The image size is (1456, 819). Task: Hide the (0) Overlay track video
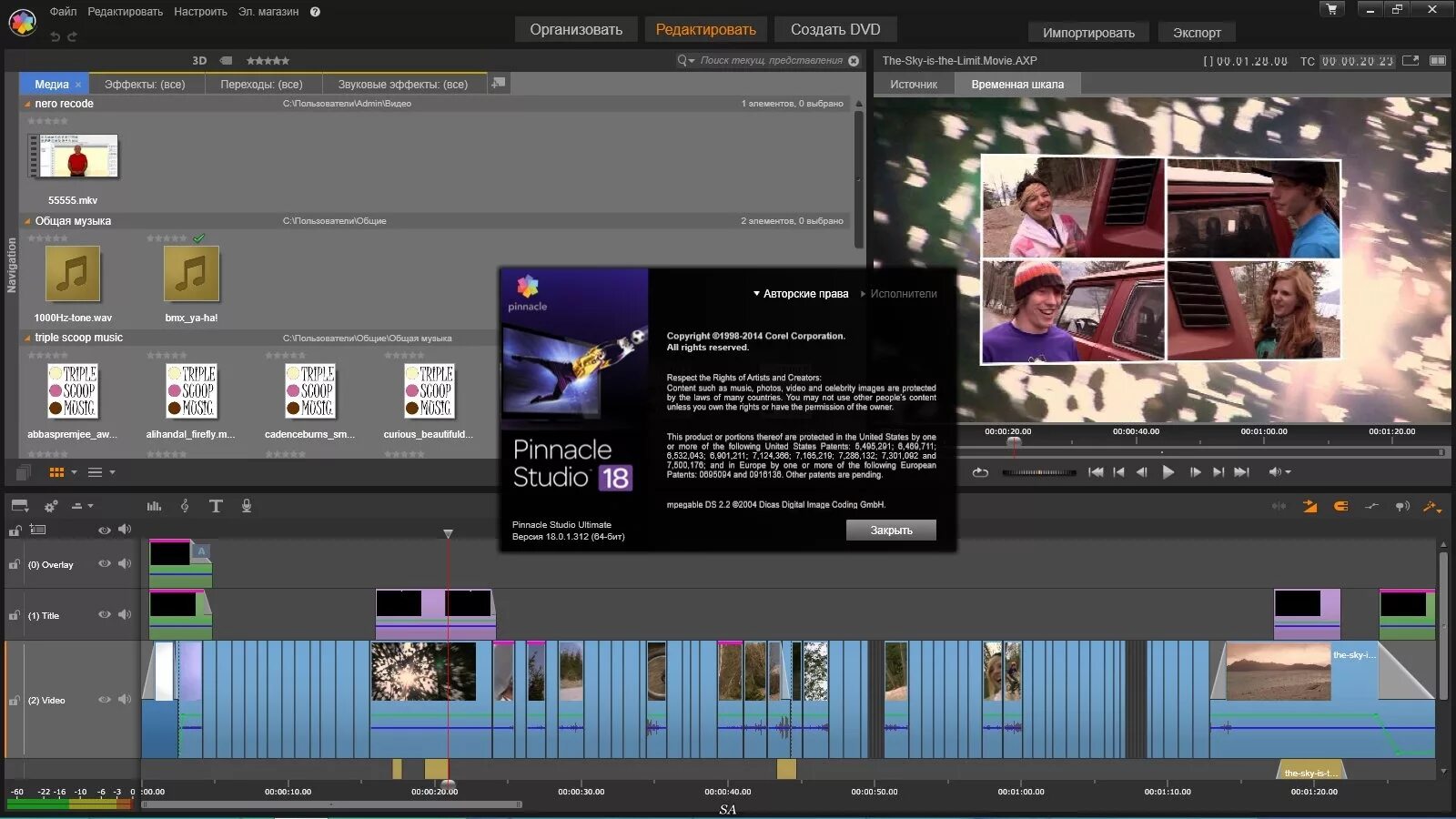(104, 564)
